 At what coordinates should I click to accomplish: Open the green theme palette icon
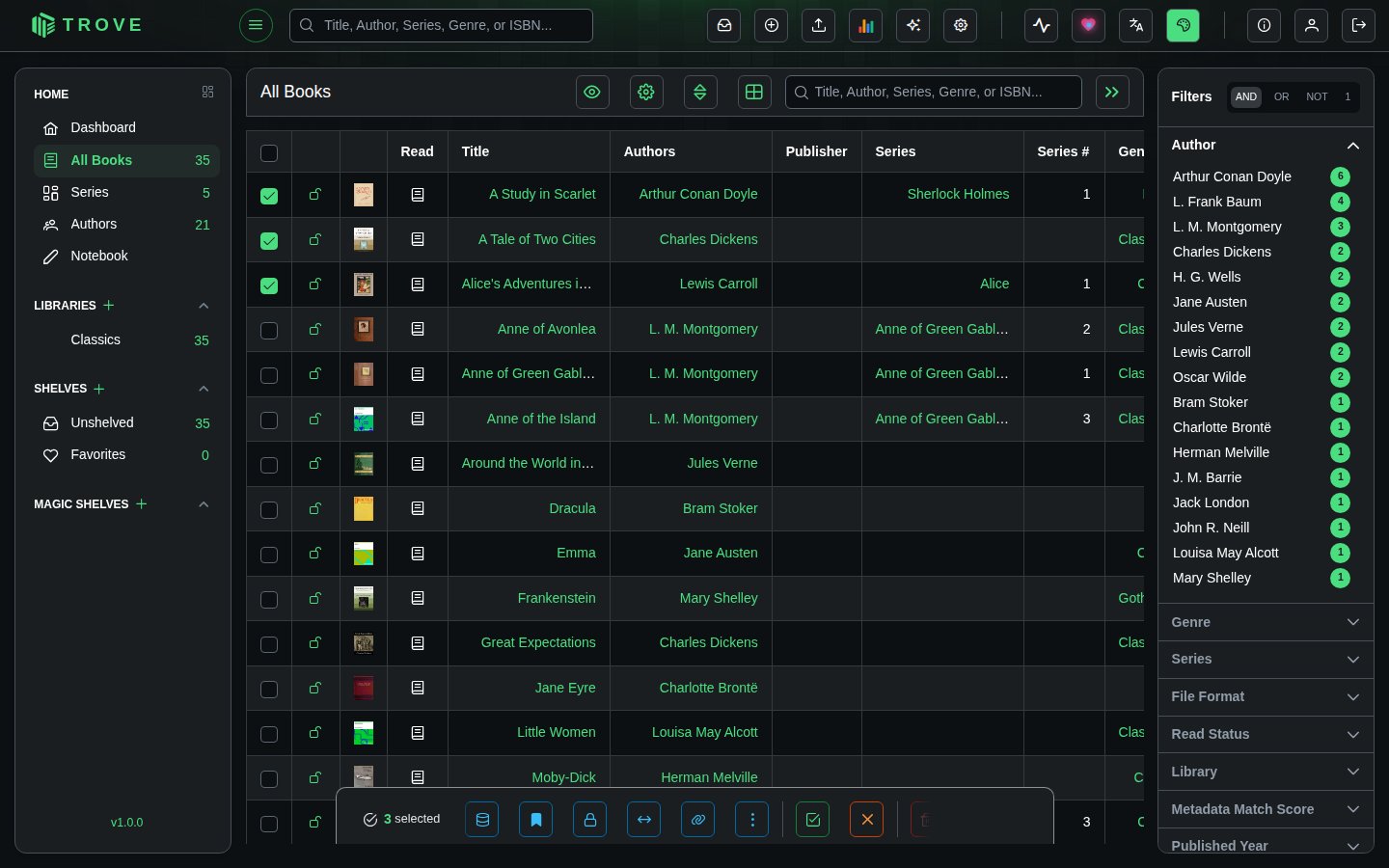[x=1184, y=26]
